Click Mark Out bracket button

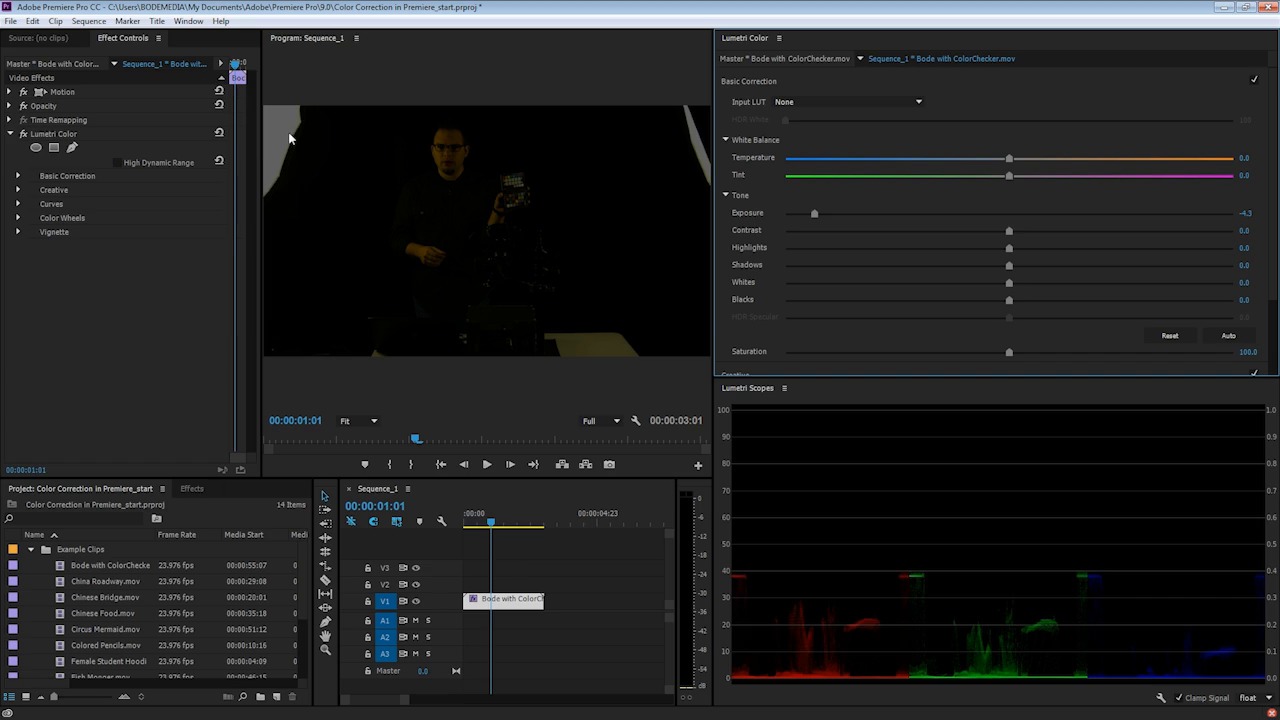[411, 464]
